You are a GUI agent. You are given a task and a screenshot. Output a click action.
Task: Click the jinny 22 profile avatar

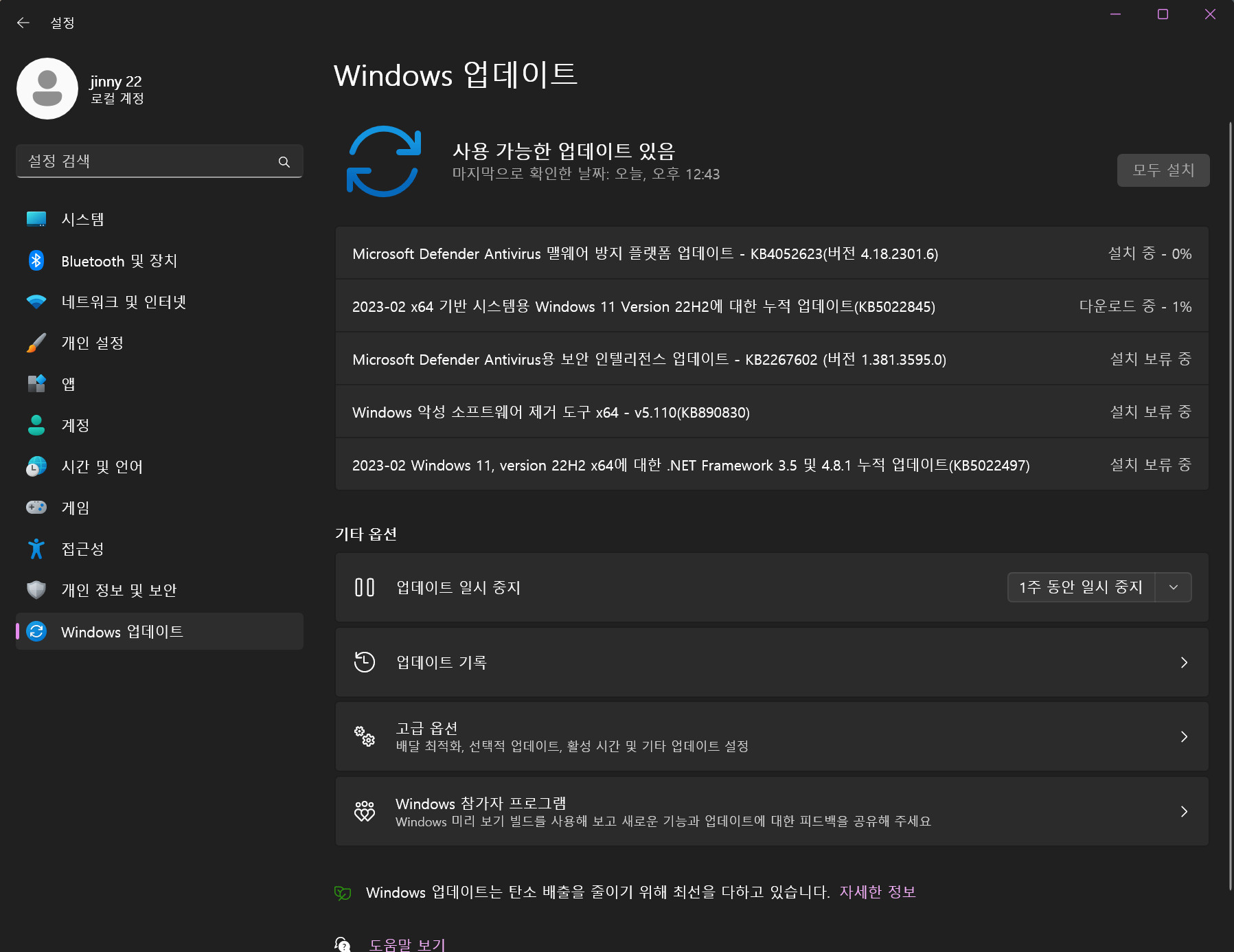click(x=47, y=89)
